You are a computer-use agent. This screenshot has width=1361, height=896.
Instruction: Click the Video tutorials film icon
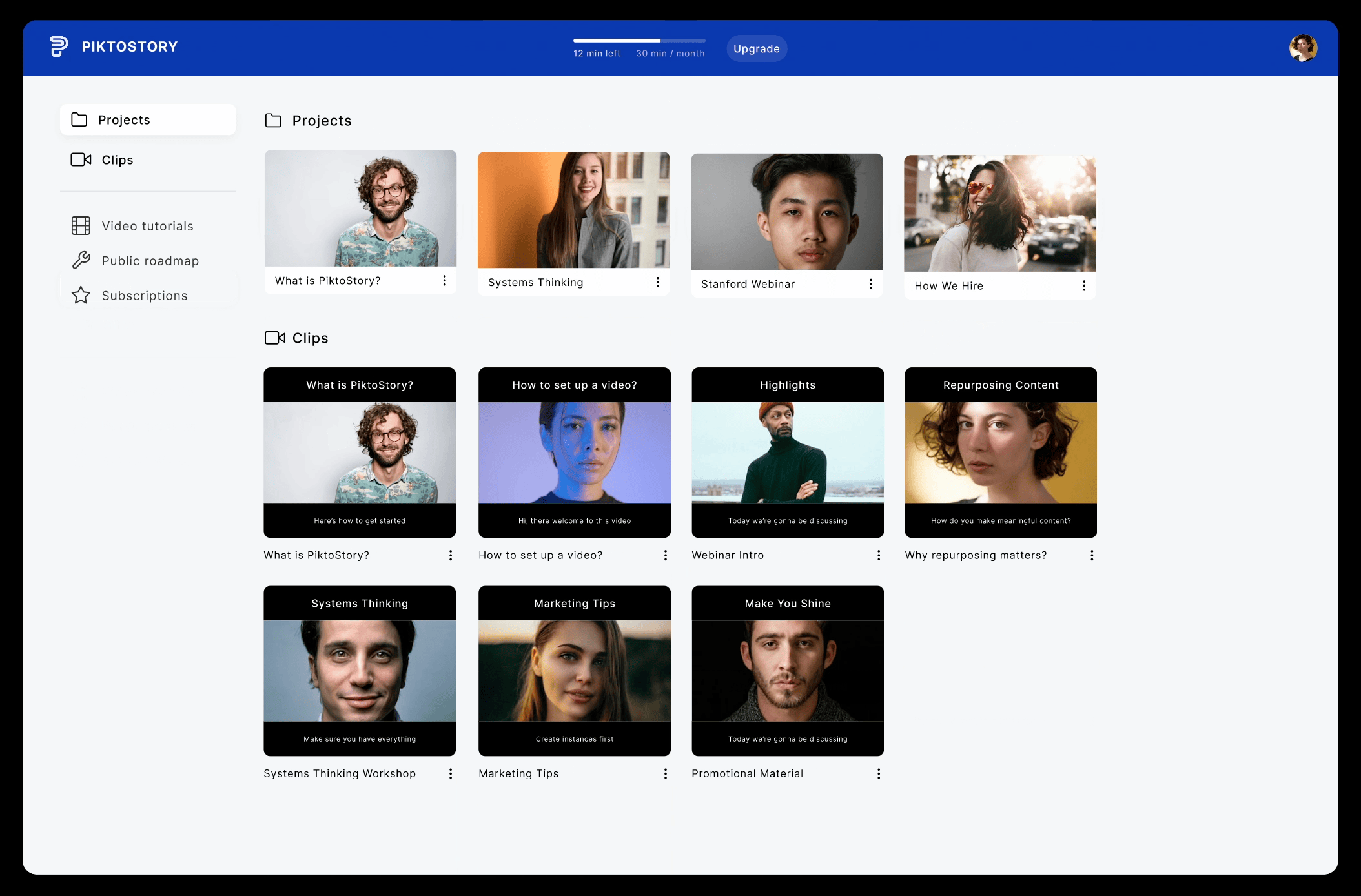81,226
